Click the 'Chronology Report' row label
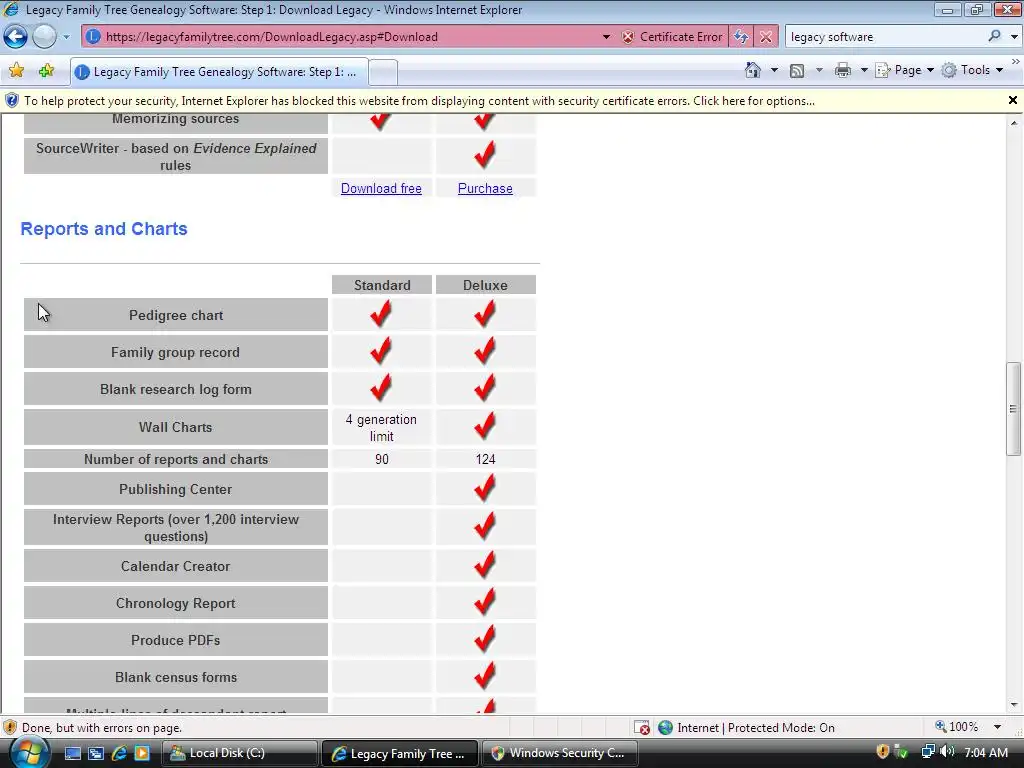1024x768 pixels. (x=176, y=603)
